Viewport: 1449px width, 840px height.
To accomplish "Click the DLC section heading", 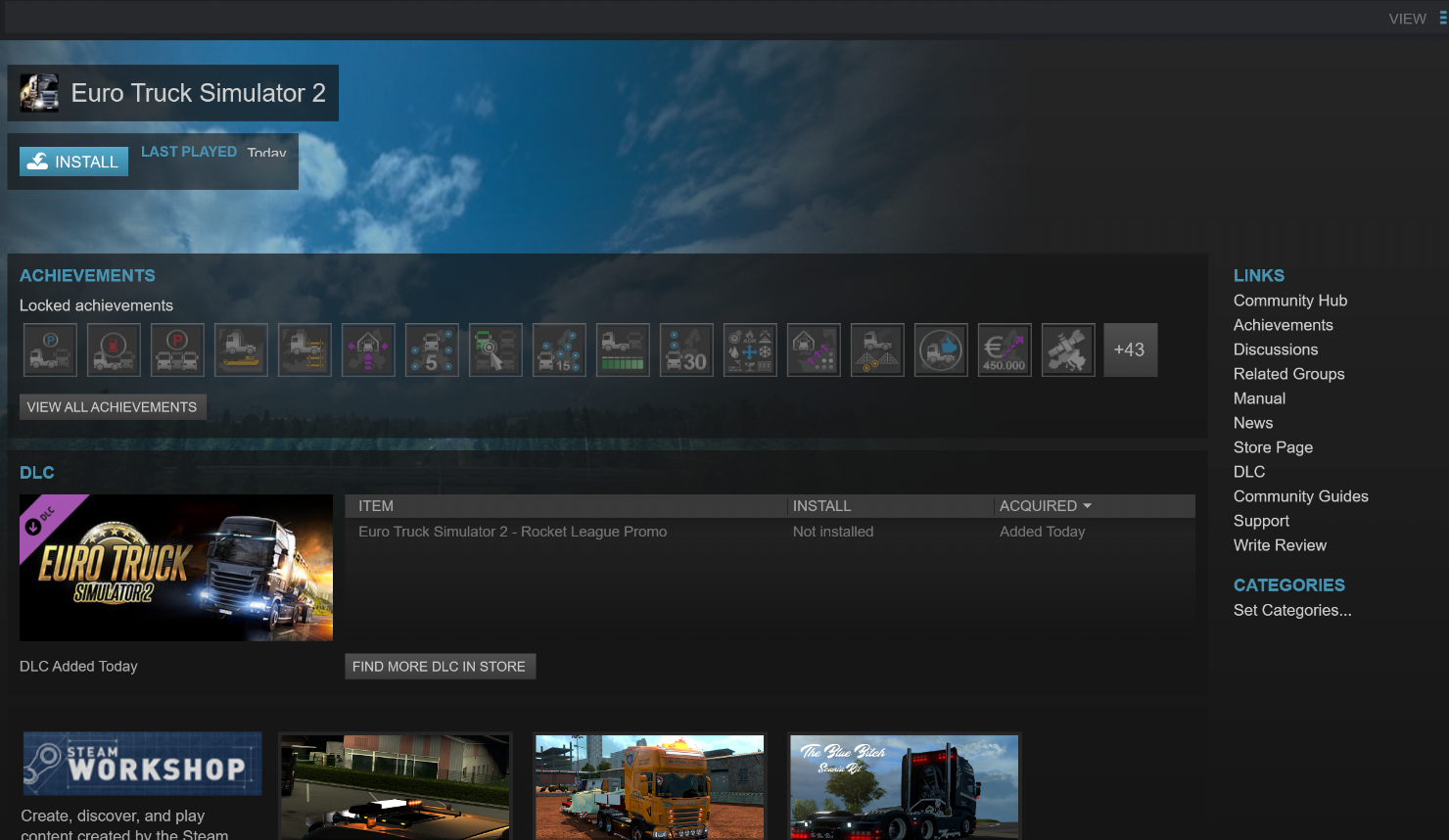I will (x=37, y=473).
